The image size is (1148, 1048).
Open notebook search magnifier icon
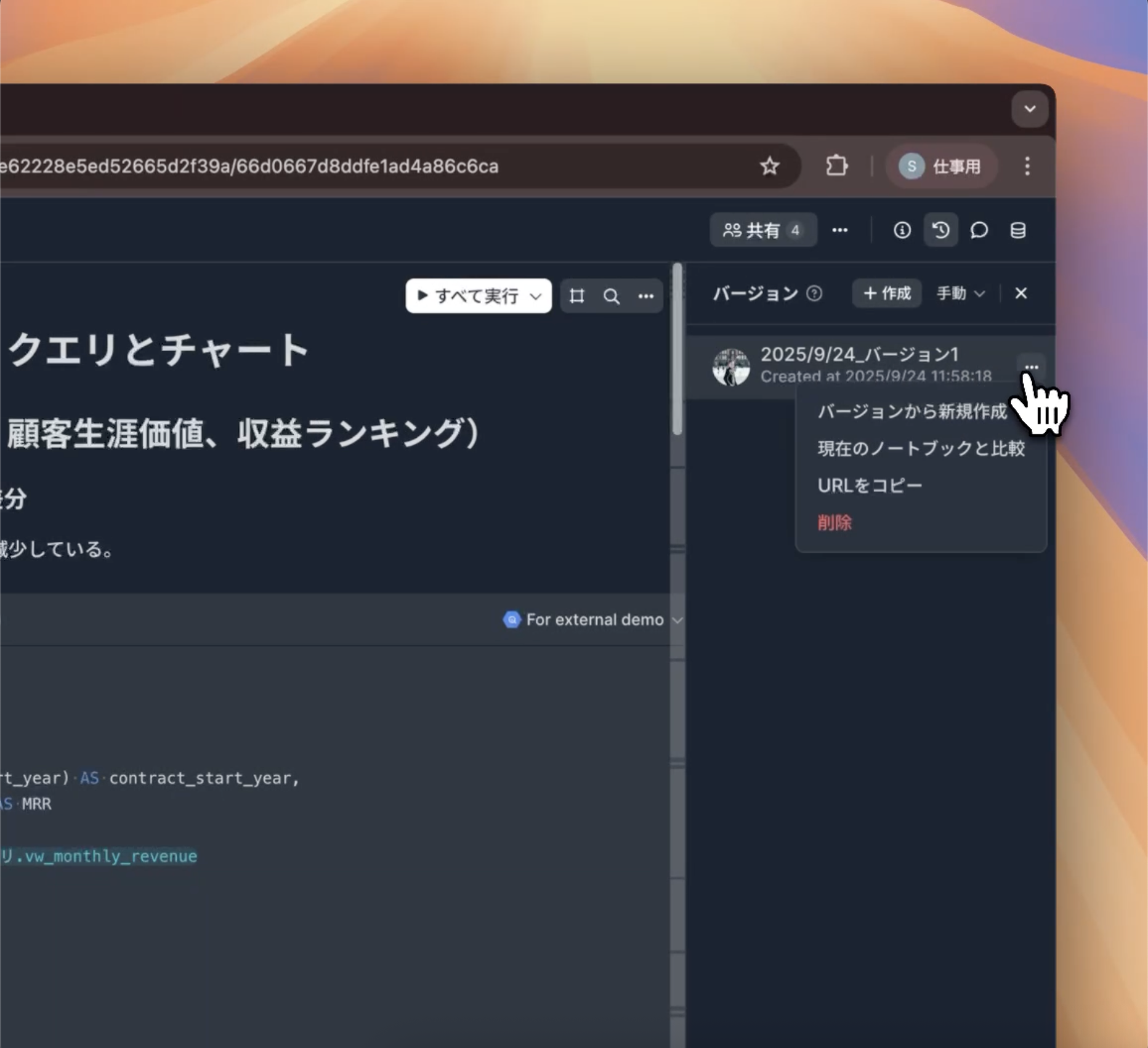point(612,296)
